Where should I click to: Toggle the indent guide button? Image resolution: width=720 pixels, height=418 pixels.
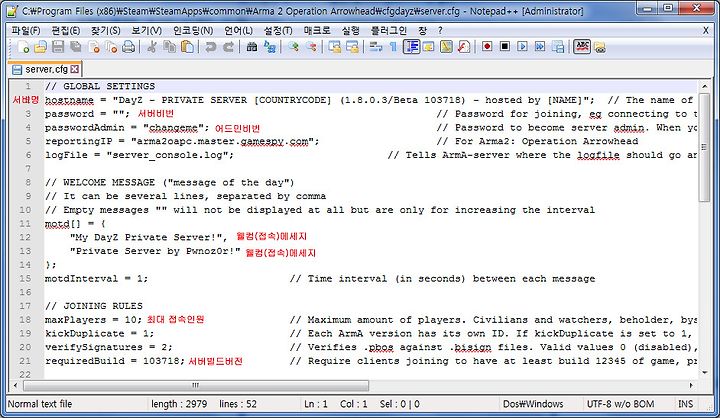click(411, 47)
